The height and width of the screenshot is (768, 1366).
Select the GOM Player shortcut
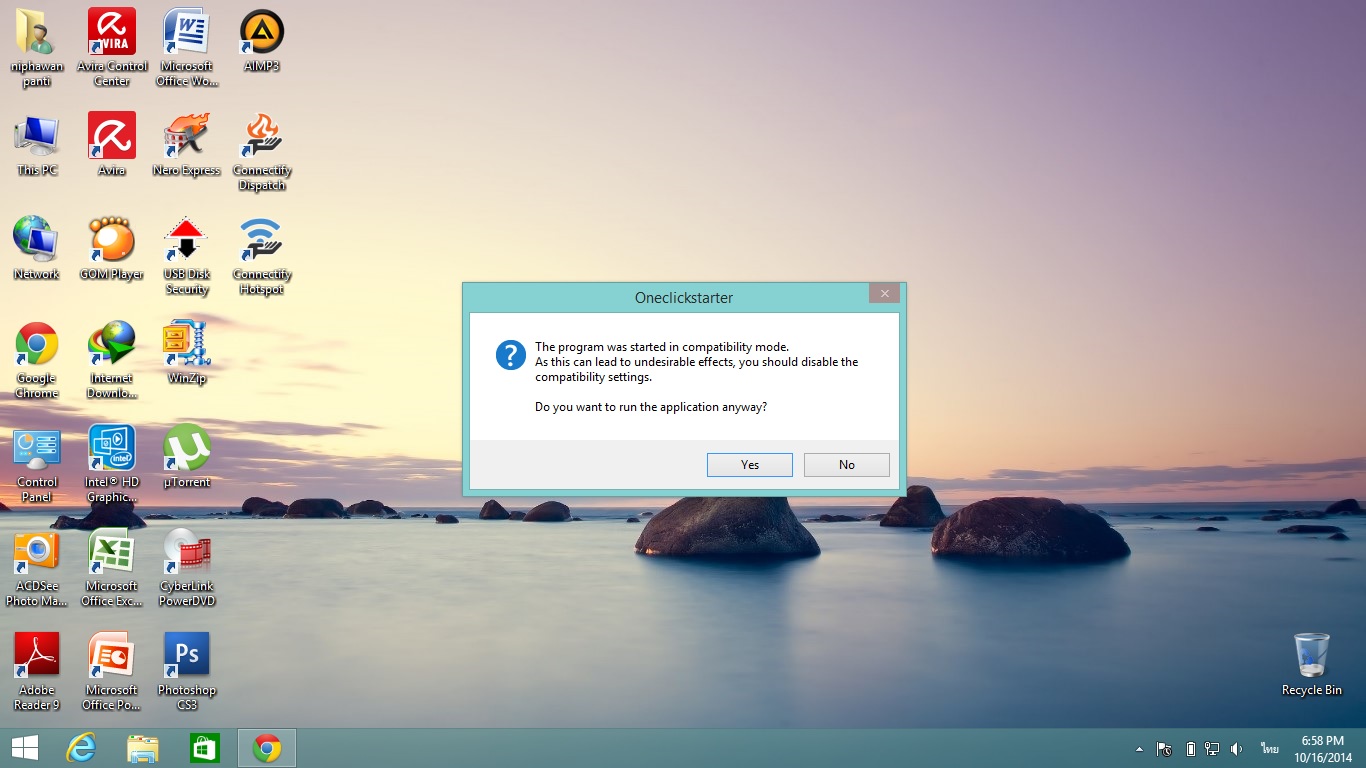tap(112, 248)
